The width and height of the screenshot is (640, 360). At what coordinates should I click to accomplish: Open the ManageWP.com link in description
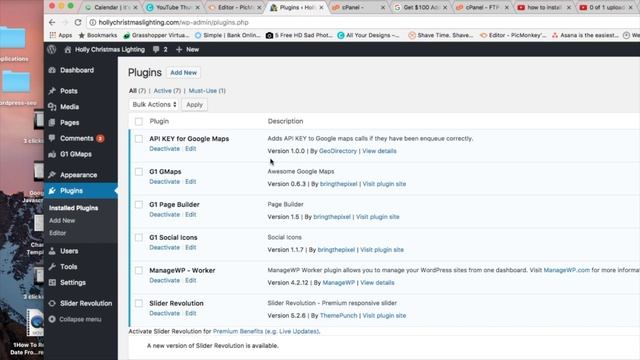point(567,270)
